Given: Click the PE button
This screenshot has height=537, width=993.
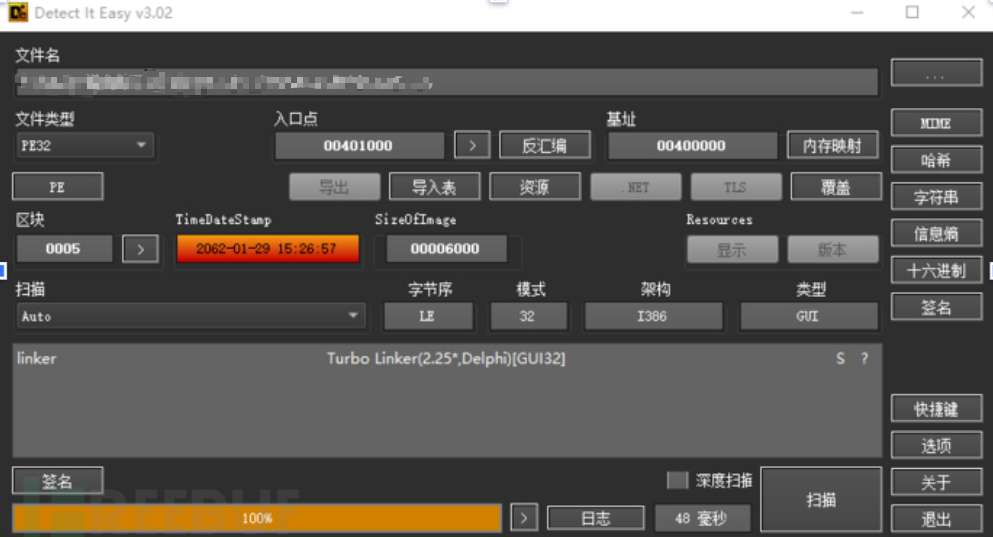Looking at the screenshot, I should 58,187.
